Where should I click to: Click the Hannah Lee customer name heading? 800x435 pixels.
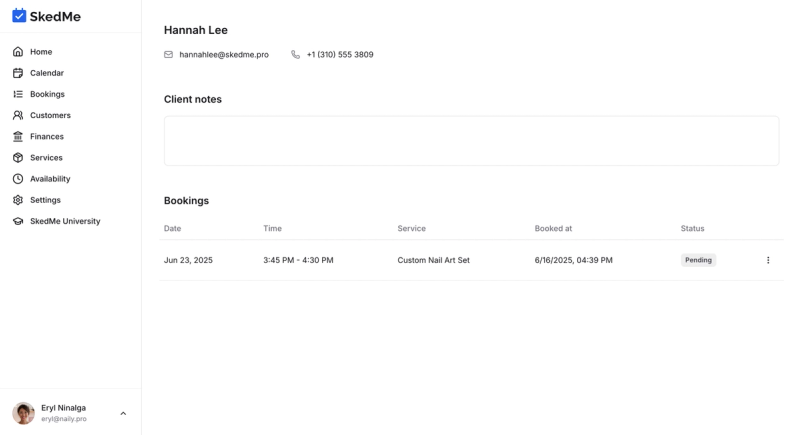195,30
